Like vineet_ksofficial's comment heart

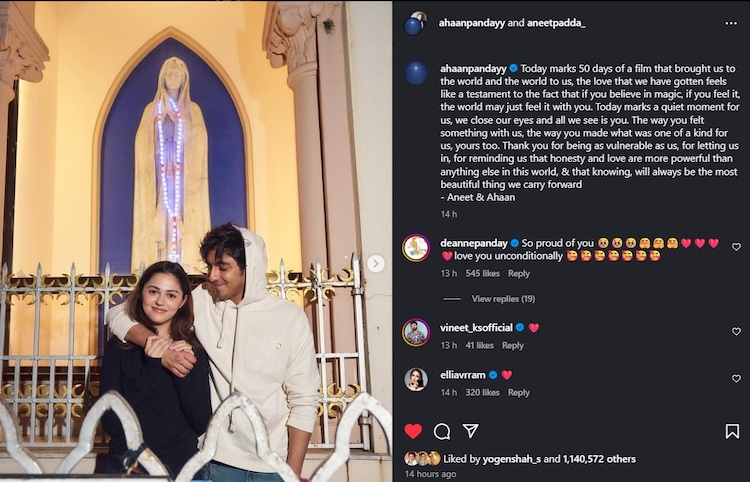tap(736, 332)
